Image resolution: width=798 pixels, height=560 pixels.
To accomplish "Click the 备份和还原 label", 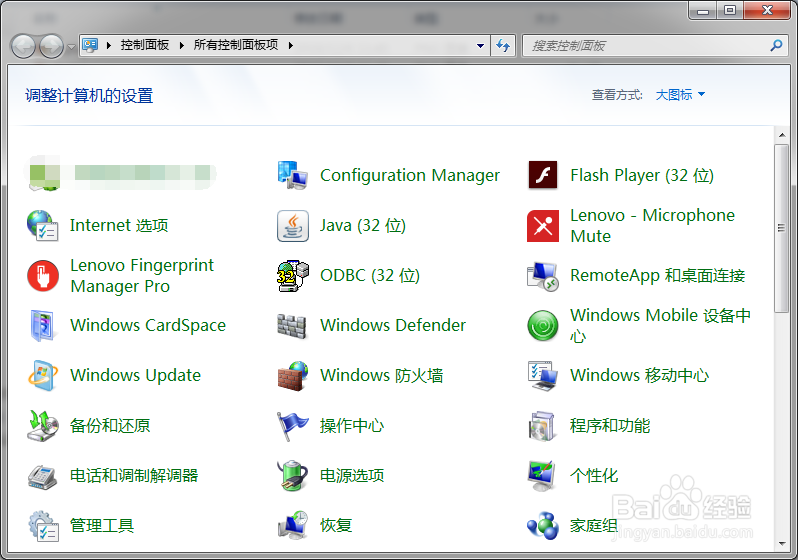I will coord(110,426).
